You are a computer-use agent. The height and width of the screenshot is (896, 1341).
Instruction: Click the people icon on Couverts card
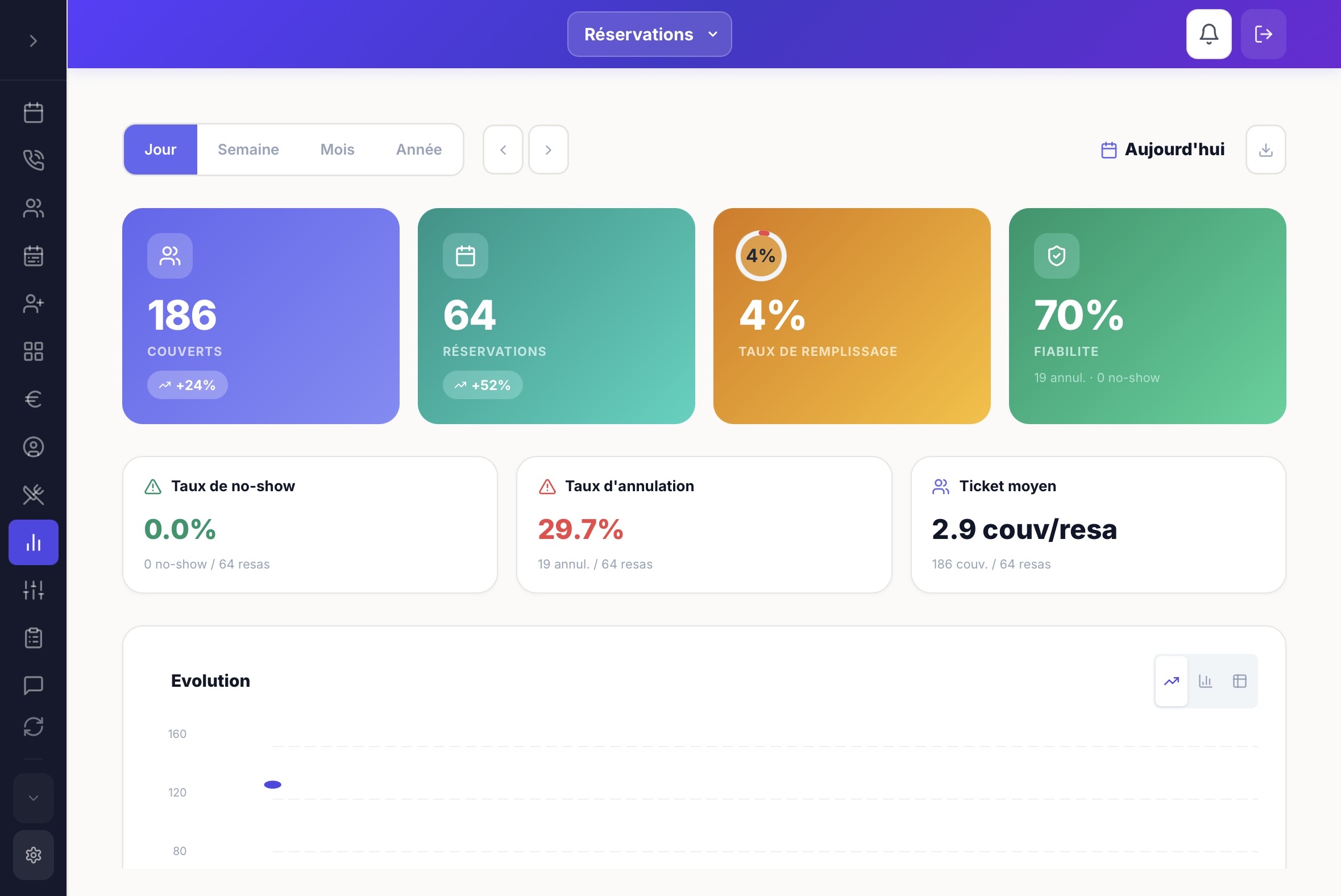point(170,255)
